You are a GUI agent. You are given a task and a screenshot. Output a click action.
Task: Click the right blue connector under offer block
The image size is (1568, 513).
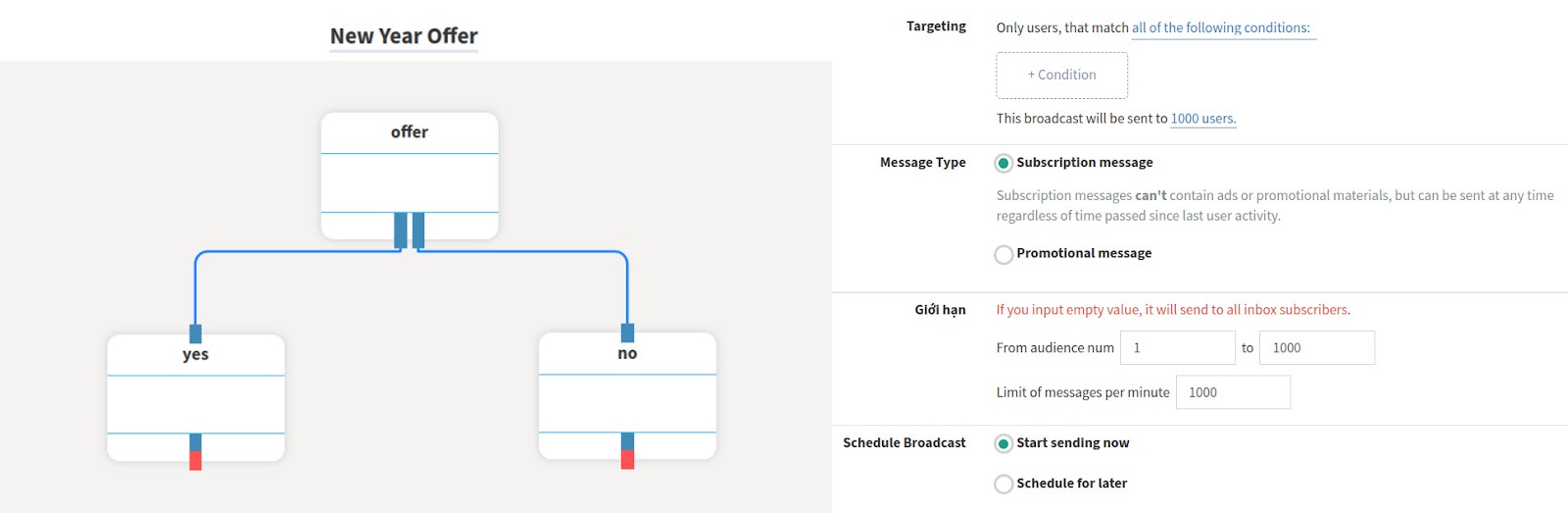pos(418,231)
